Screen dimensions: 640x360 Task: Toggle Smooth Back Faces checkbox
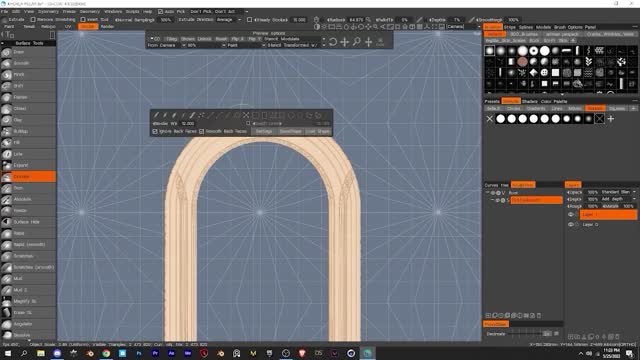point(201,131)
